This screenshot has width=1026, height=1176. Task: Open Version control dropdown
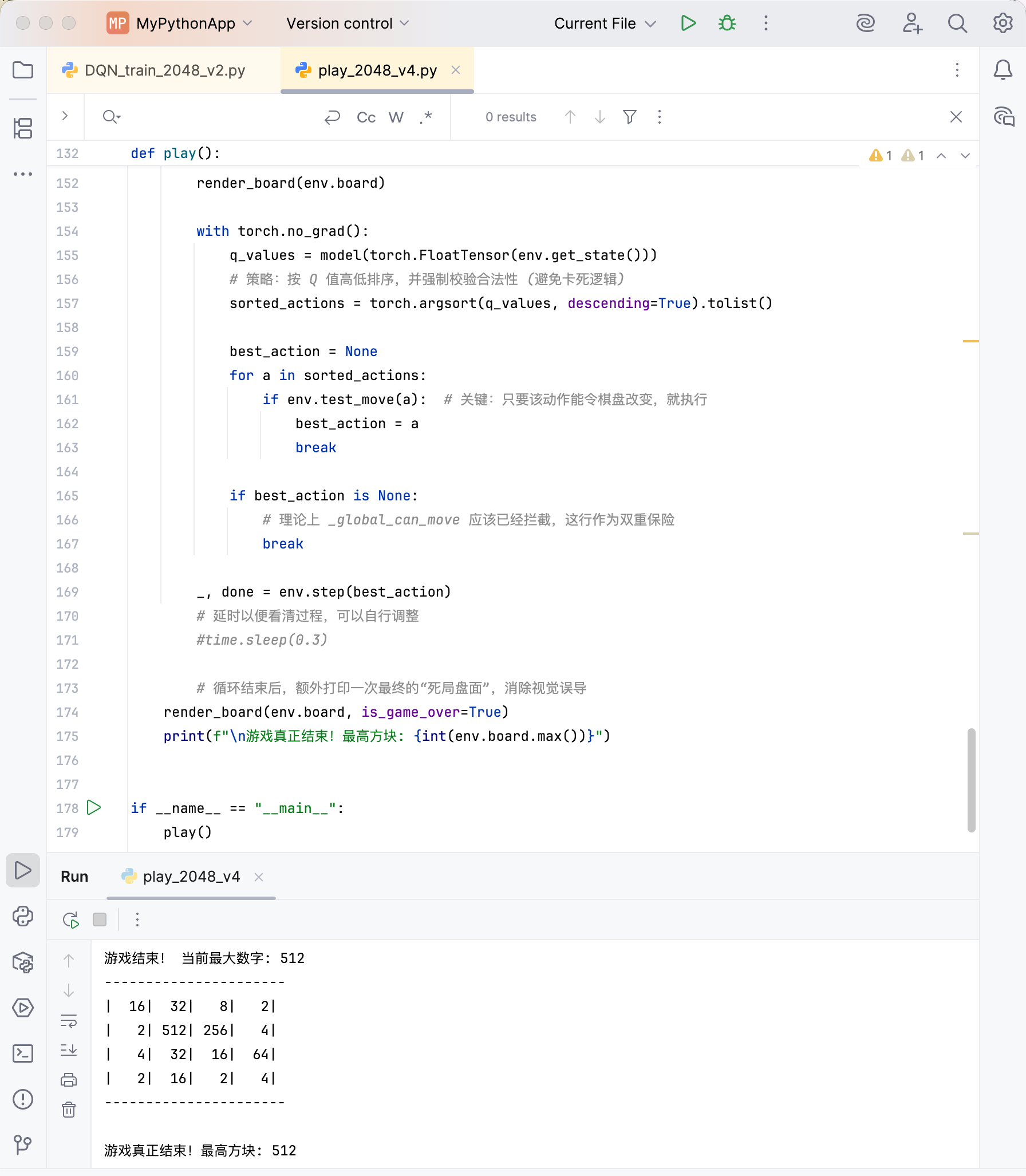pyautogui.click(x=348, y=23)
